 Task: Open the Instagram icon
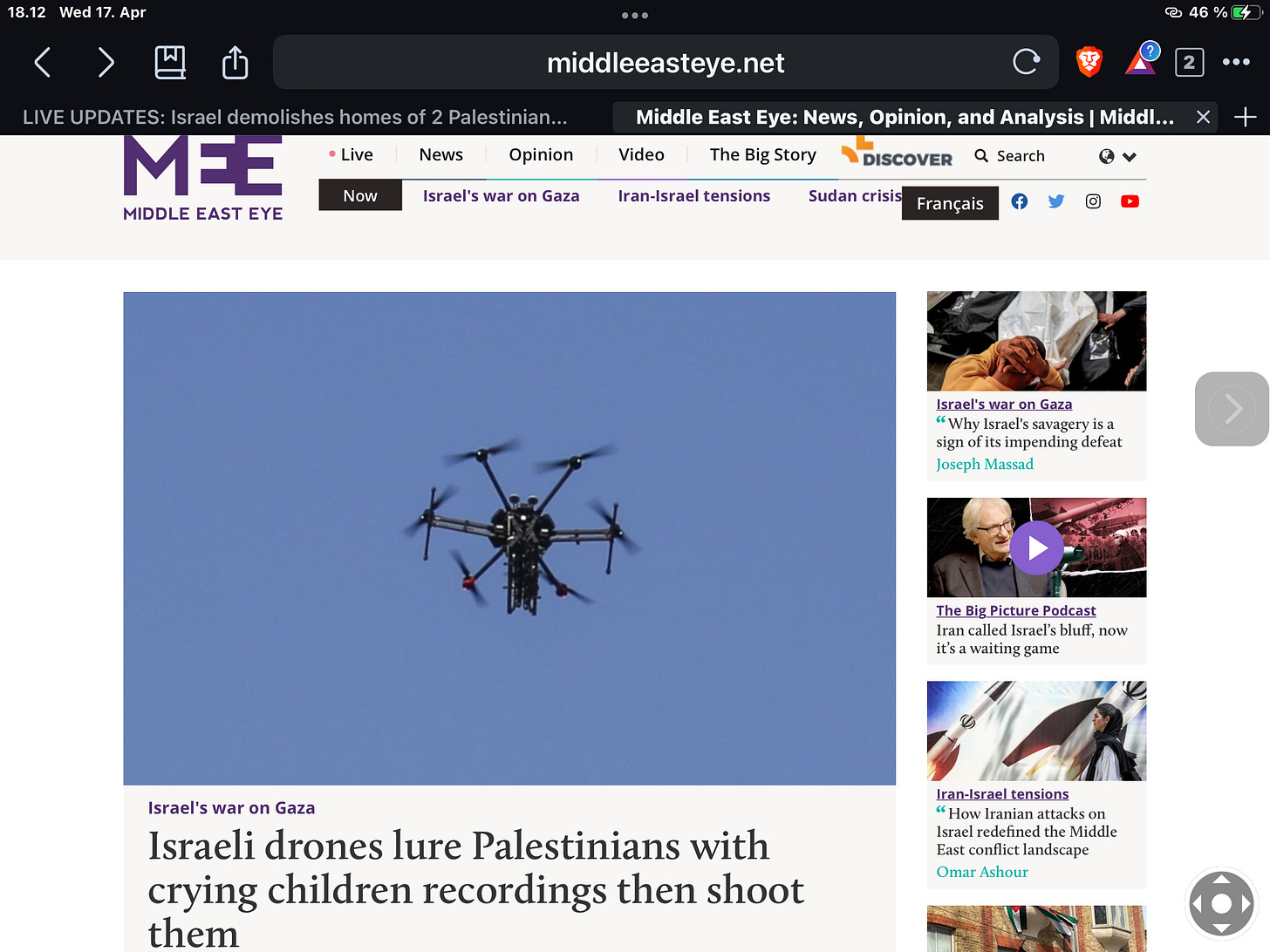pos(1093,201)
